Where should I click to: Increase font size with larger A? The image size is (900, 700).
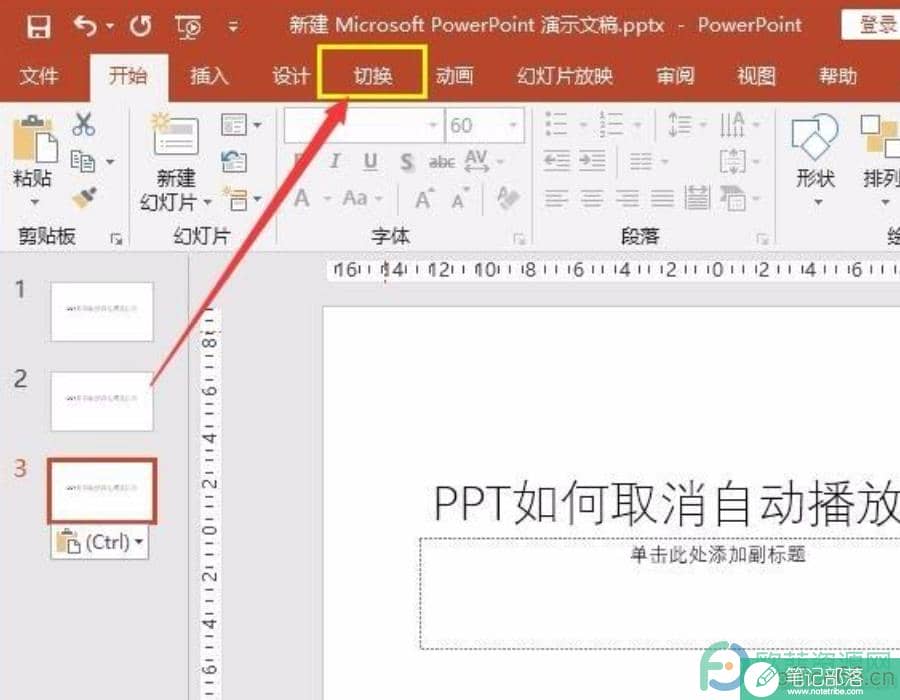tap(424, 199)
